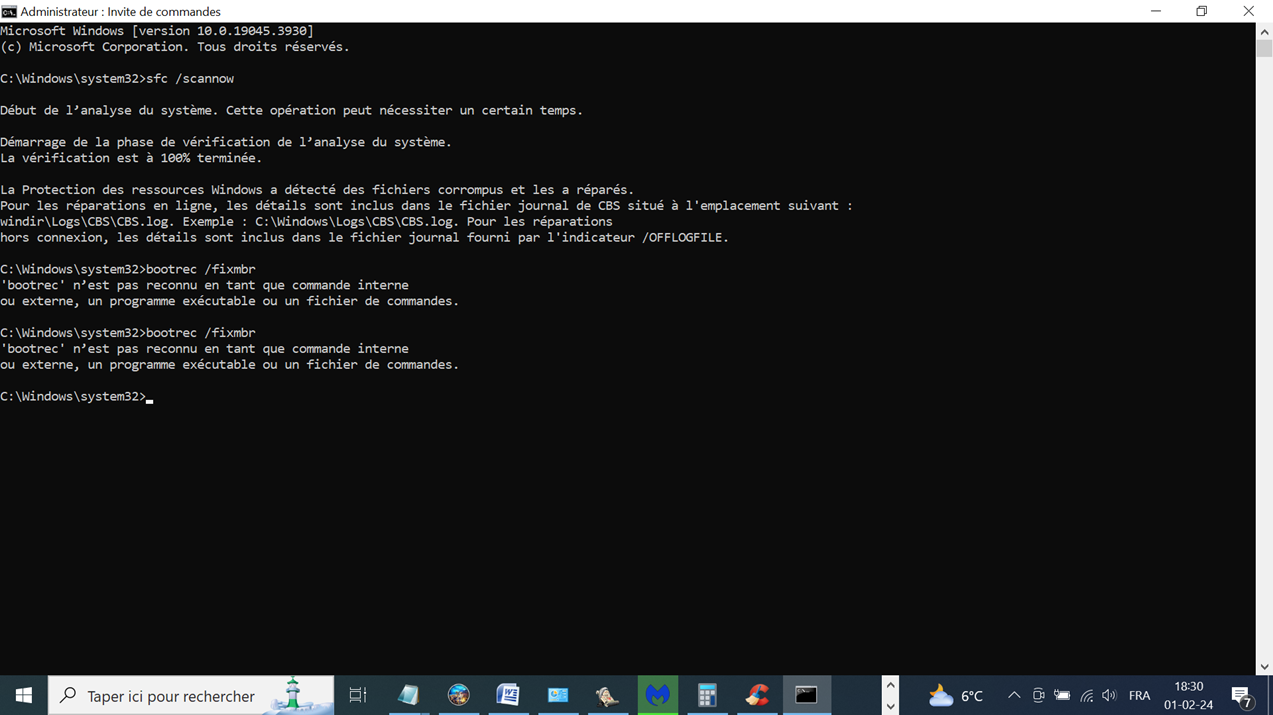Click the 'Microsoft Windows [version 10.0.19045.3930]' line
This screenshot has width=1273, height=715.
pos(157,31)
